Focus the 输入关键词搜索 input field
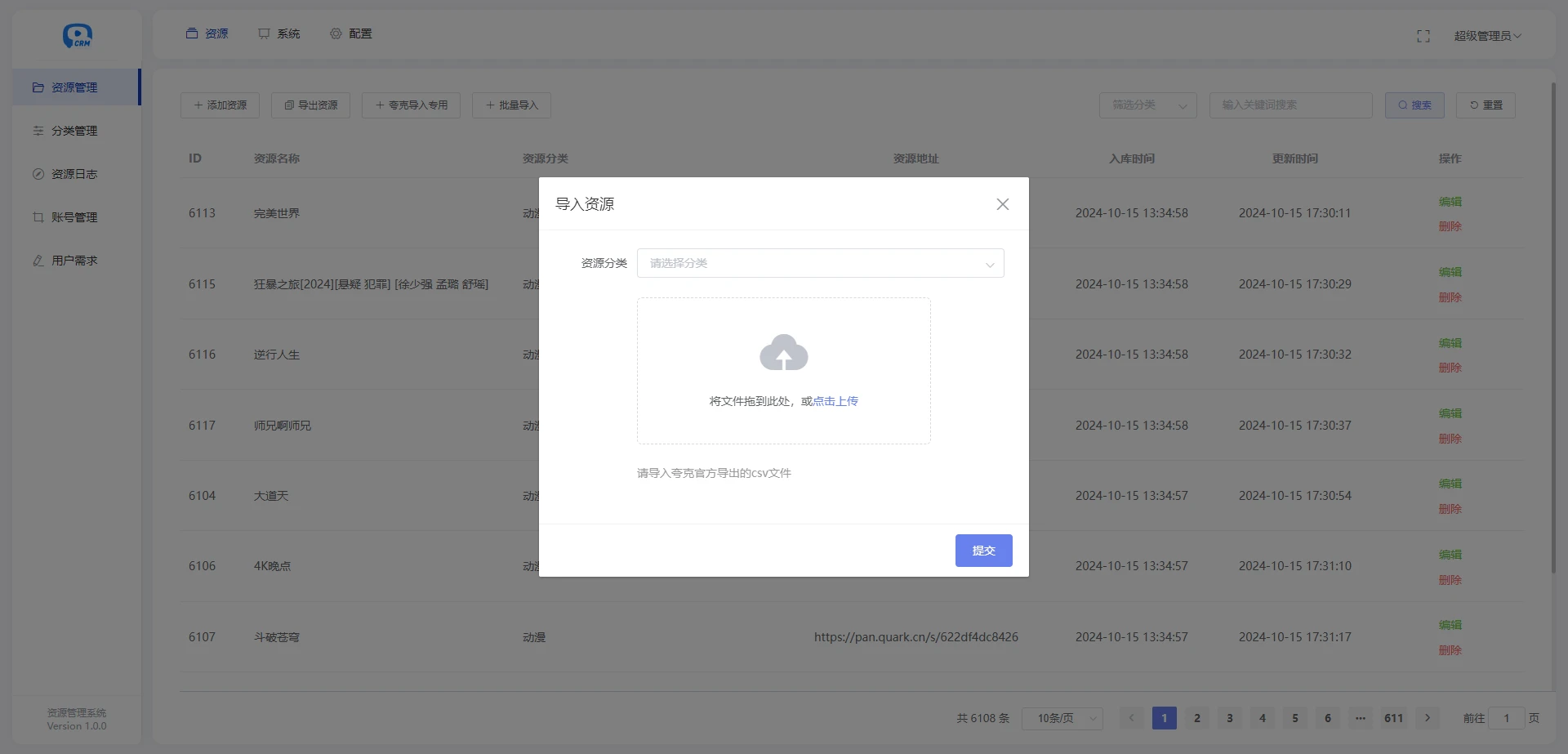Screen dimensions: 1568x754 pos(1290,105)
